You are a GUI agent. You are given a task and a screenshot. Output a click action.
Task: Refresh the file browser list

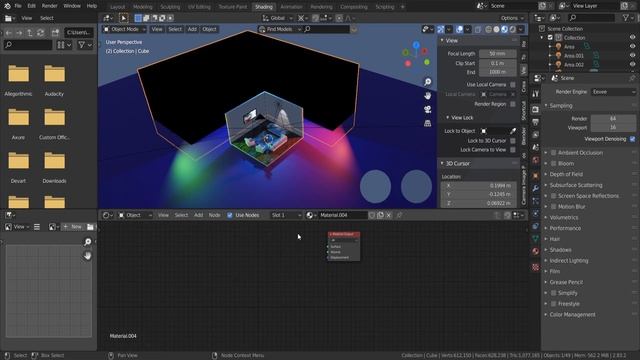coord(40,32)
